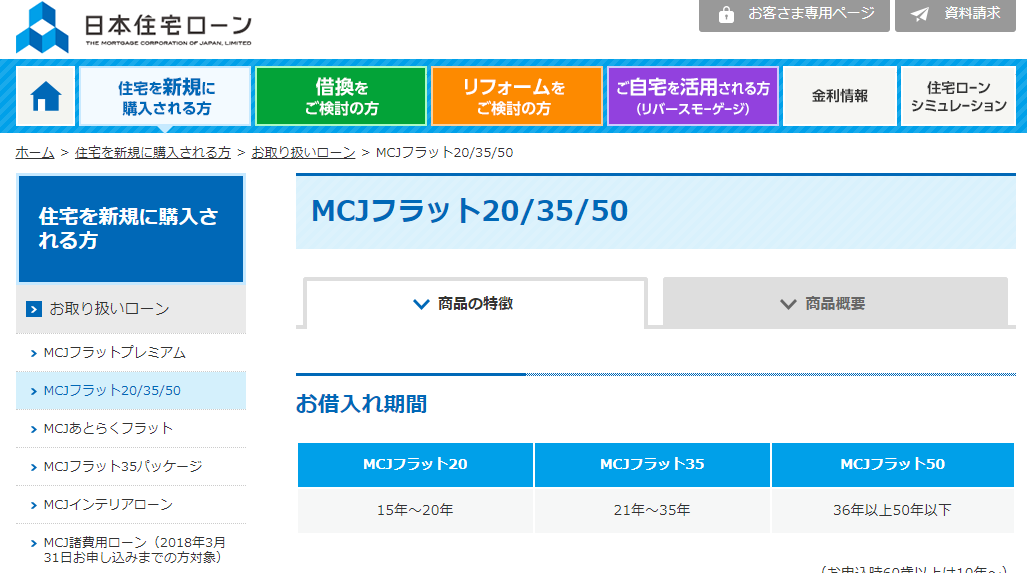Go to the home icon in navigation bar
Screen dimensions: 1027x573
(x=45, y=96)
